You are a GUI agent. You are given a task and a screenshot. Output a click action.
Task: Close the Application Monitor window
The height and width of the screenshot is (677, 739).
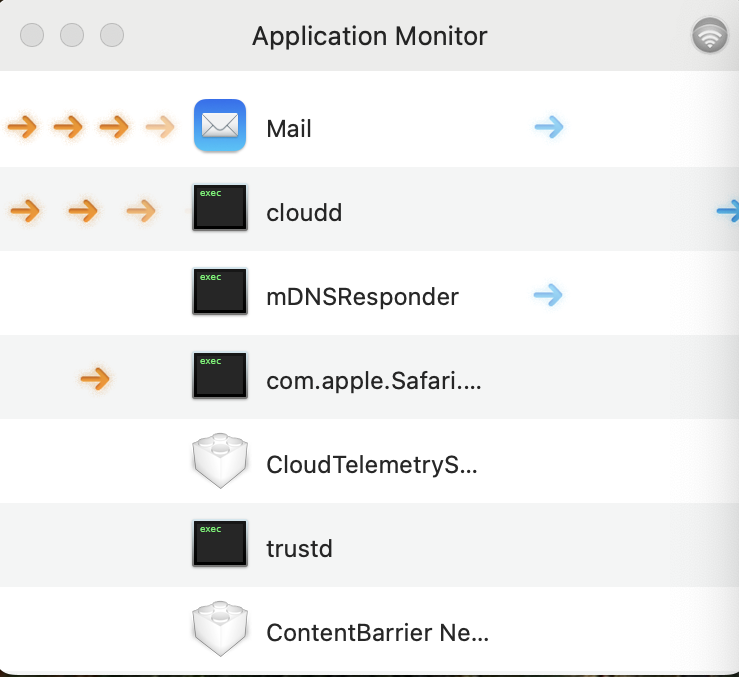tap(32, 35)
